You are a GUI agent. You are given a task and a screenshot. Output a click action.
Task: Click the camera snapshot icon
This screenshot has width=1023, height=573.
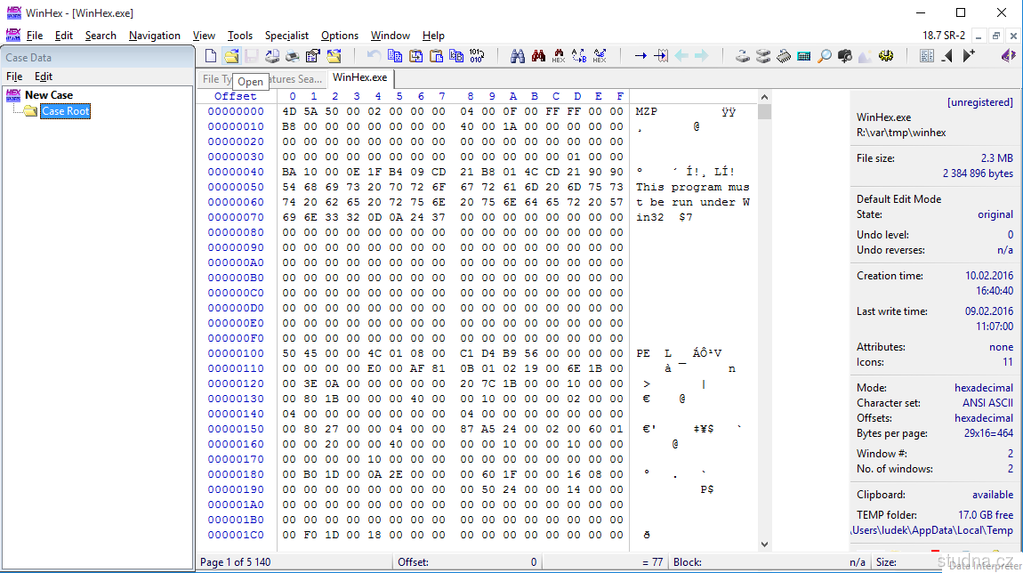point(845,56)
